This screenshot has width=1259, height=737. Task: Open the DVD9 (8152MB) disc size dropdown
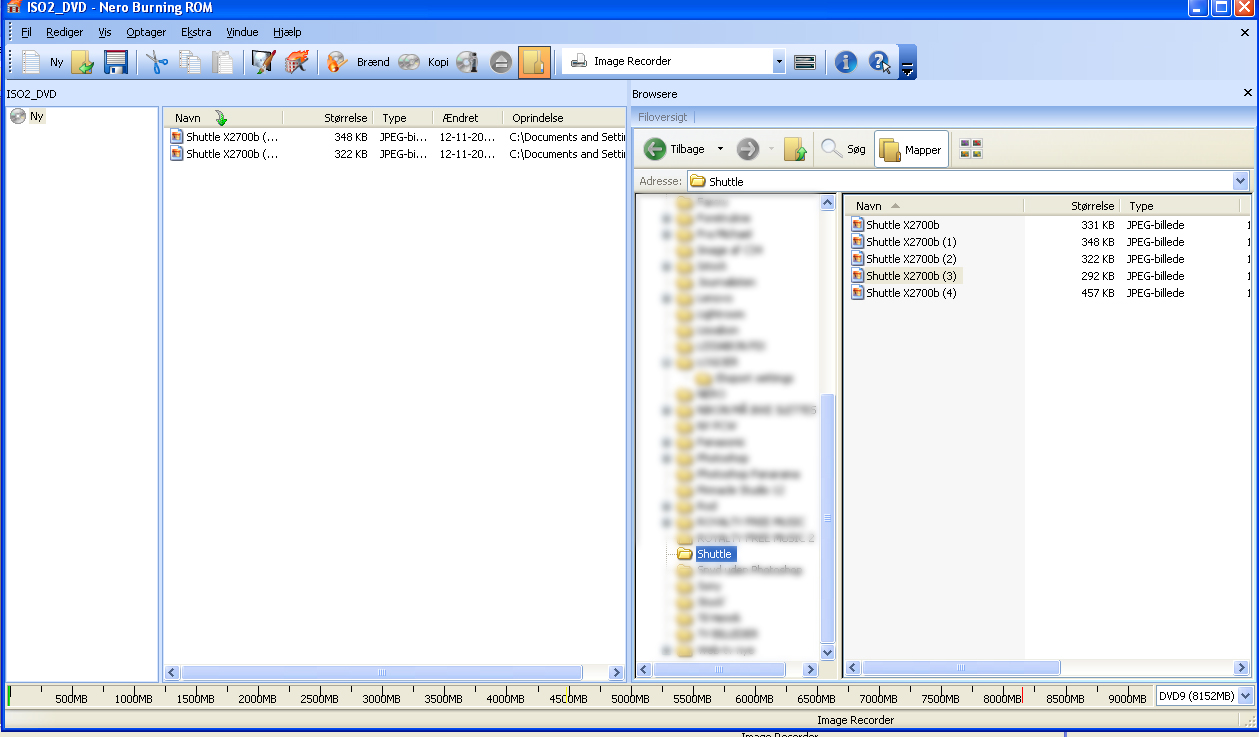[x=1245, y=696]
